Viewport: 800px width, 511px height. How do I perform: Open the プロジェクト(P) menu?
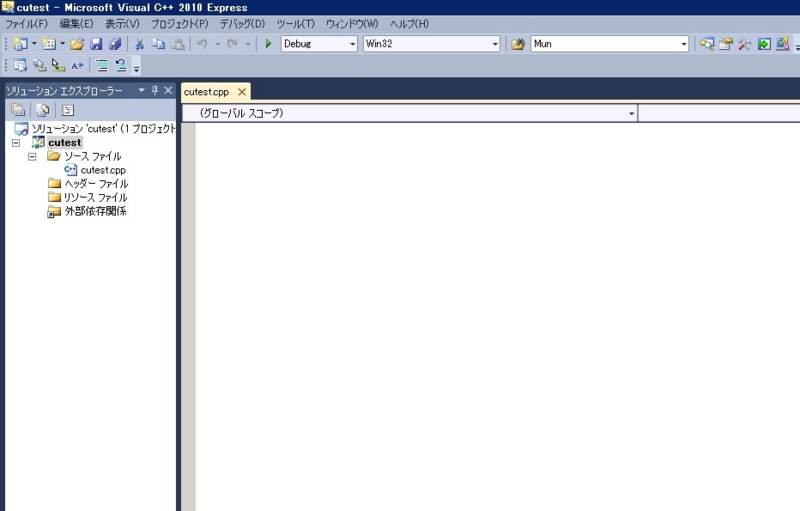(180, 23)
